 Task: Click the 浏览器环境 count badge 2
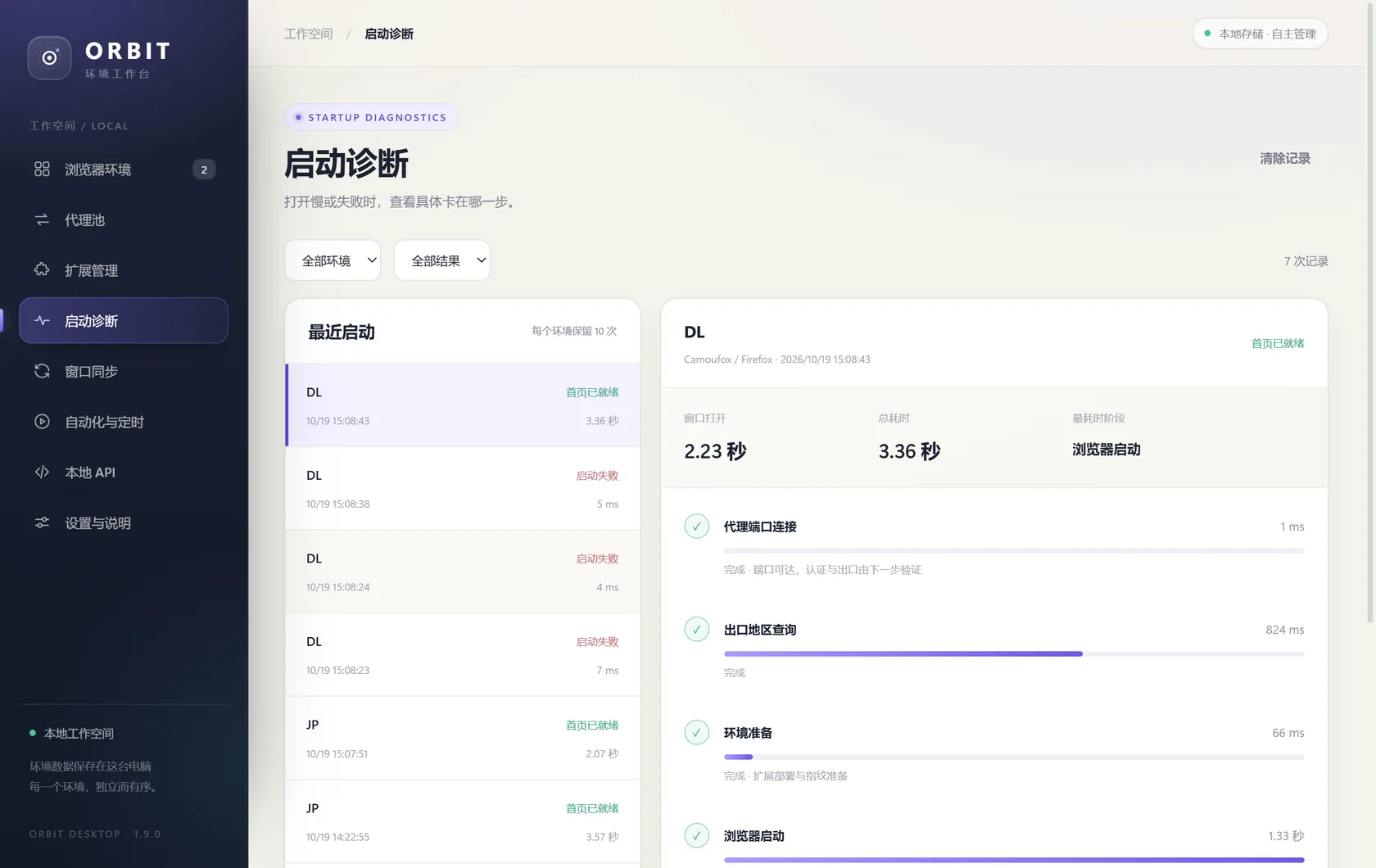[x=204, y=170]
